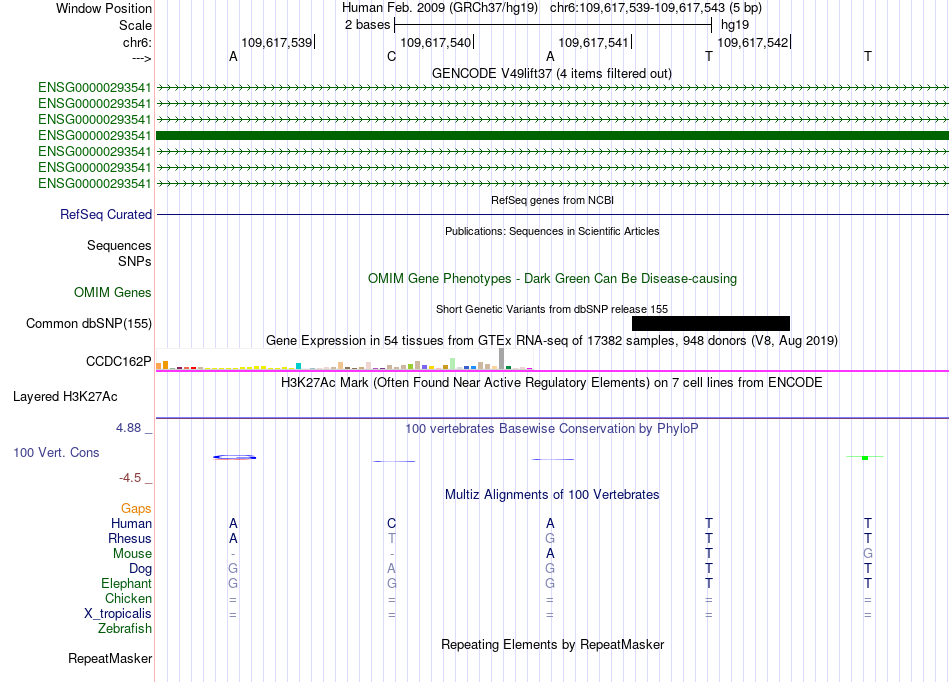Open the Common dbSNP(155) track label
This screenshot has width=950, height=682.
89,323
